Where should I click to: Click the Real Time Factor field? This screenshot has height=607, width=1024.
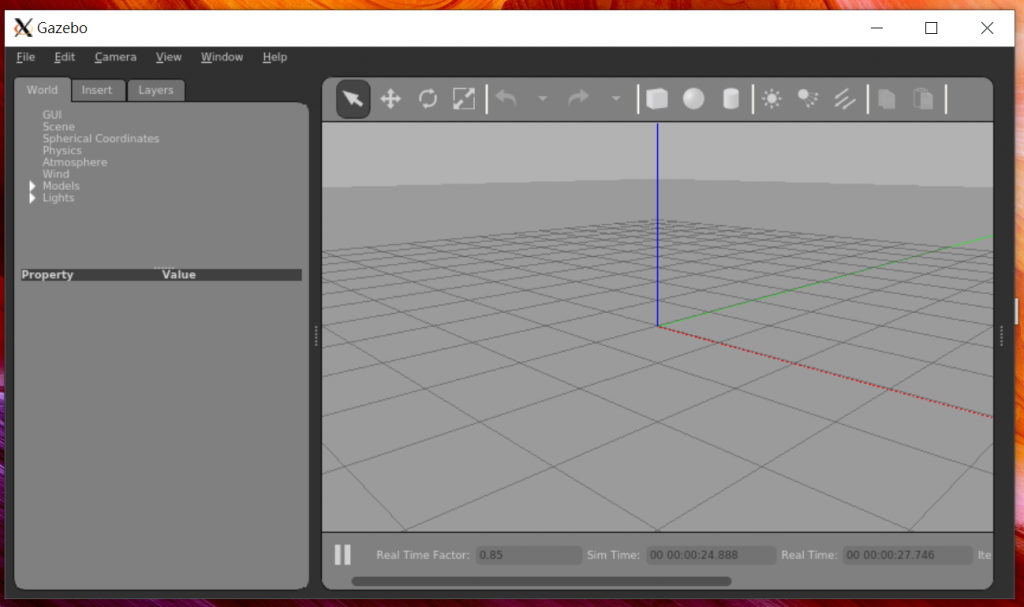pos(528,555)
